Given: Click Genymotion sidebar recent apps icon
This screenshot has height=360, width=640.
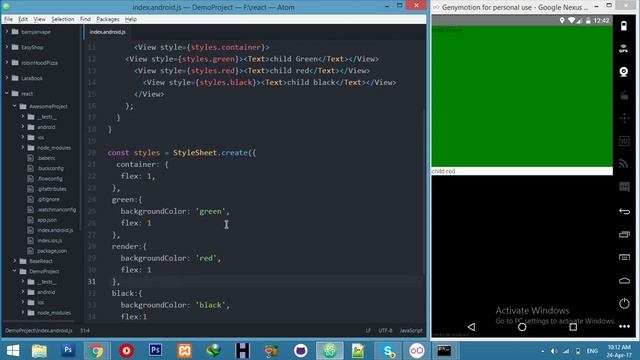Looking at the screenshot, I should 624,234.
